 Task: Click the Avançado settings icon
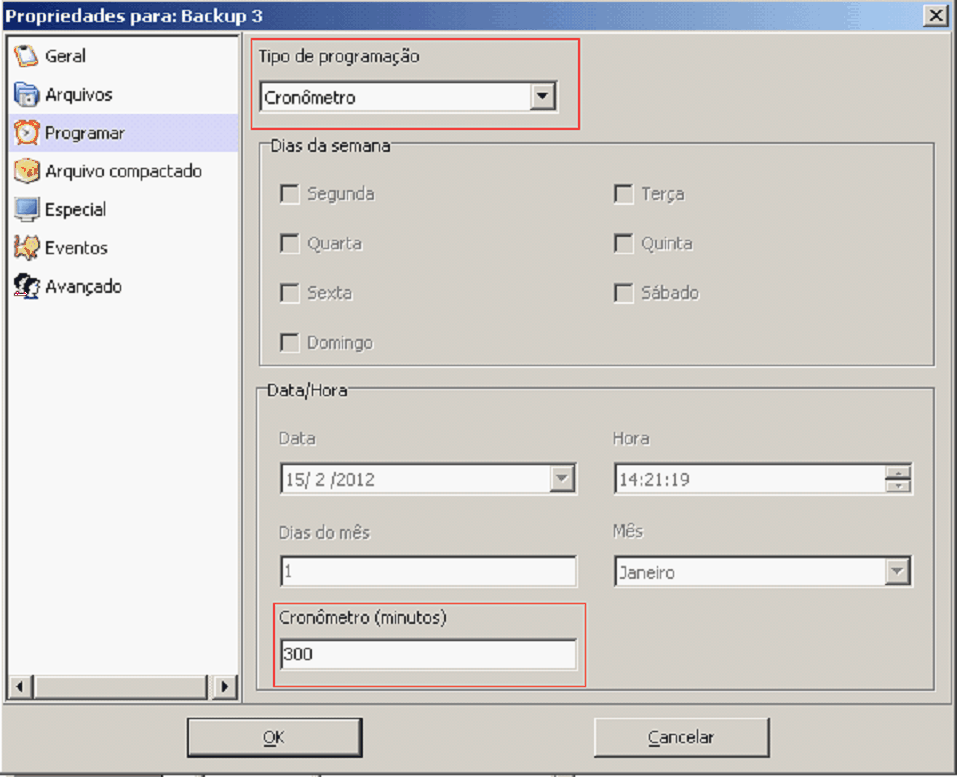point(26,287)
